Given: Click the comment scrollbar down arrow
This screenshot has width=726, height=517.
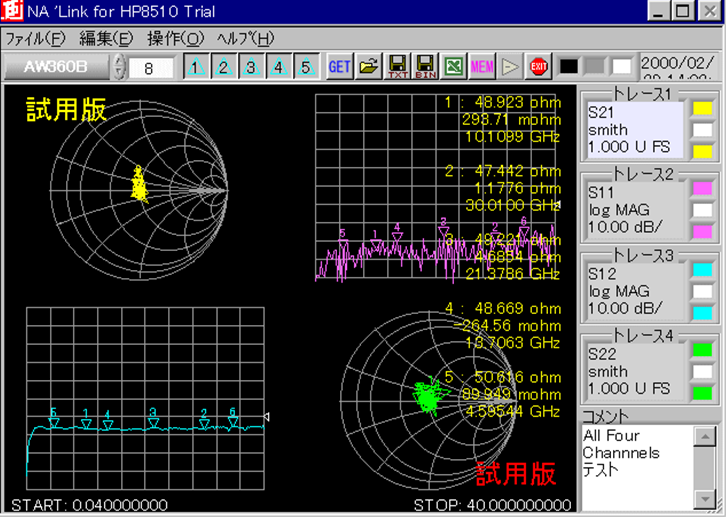Looking at the screenshot, I should click(x=705, y=499).
